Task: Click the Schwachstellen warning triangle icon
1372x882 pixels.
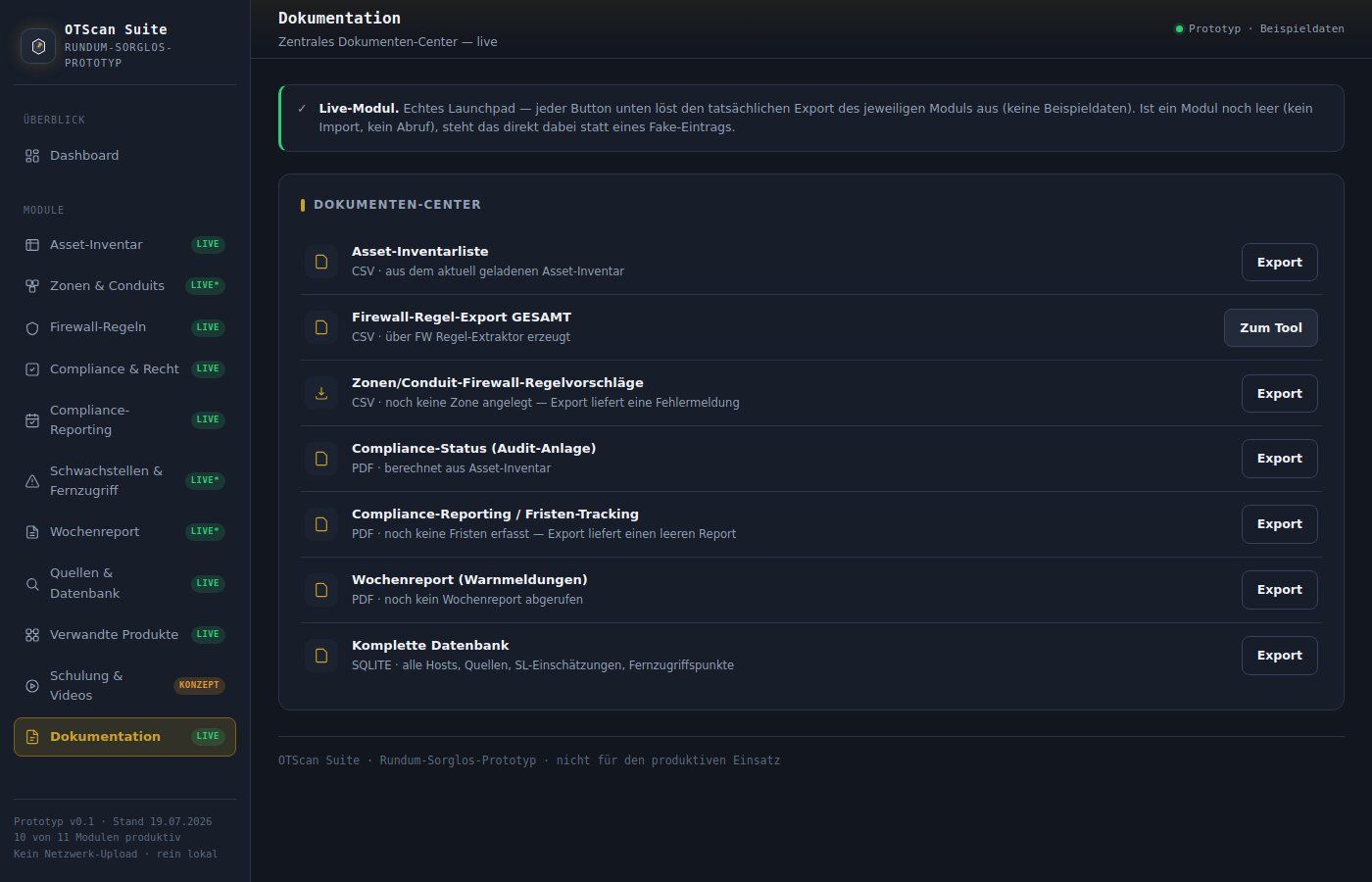Action: tap(32, 481)
